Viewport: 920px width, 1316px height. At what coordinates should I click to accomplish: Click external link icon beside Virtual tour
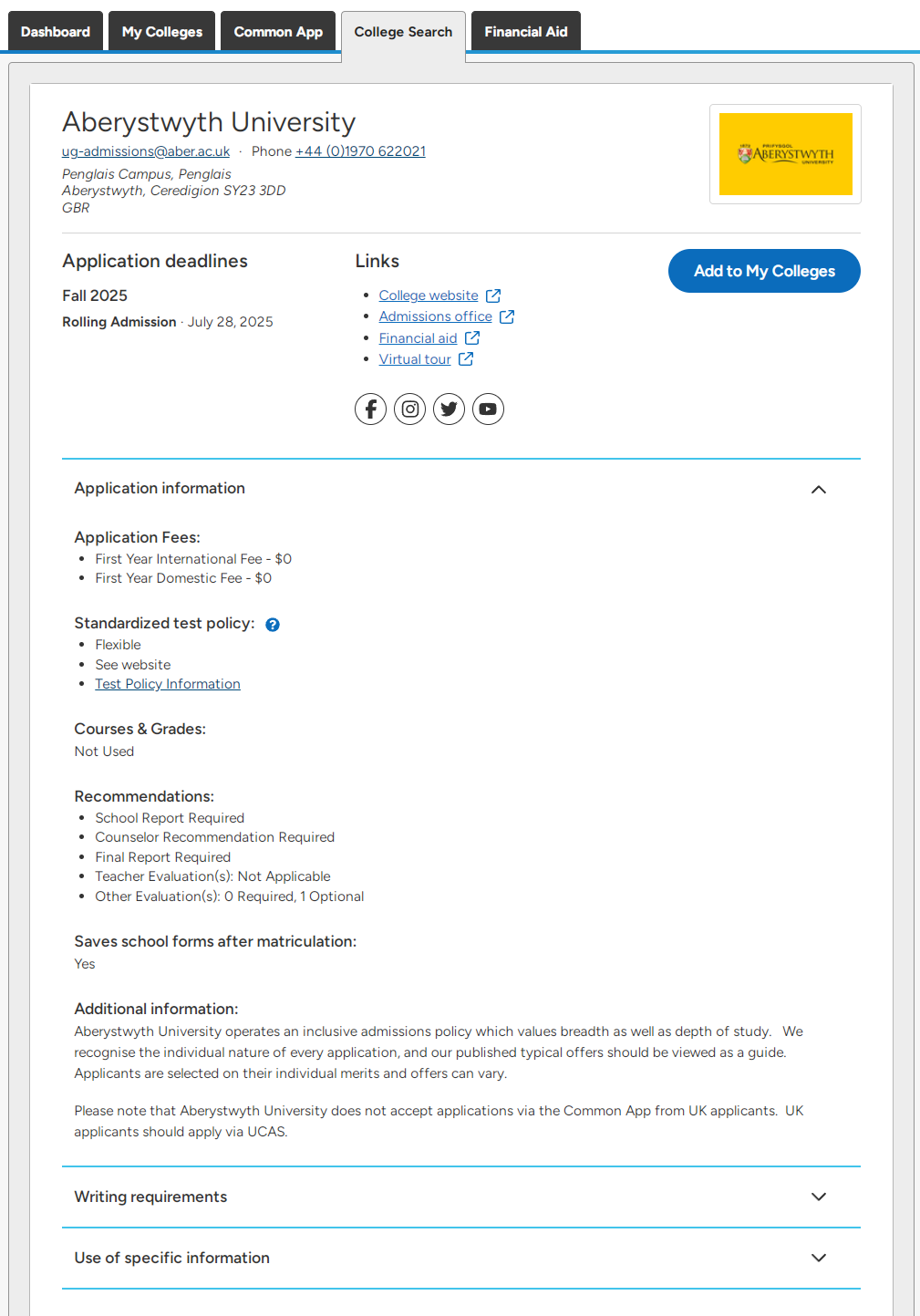[466, 359]
